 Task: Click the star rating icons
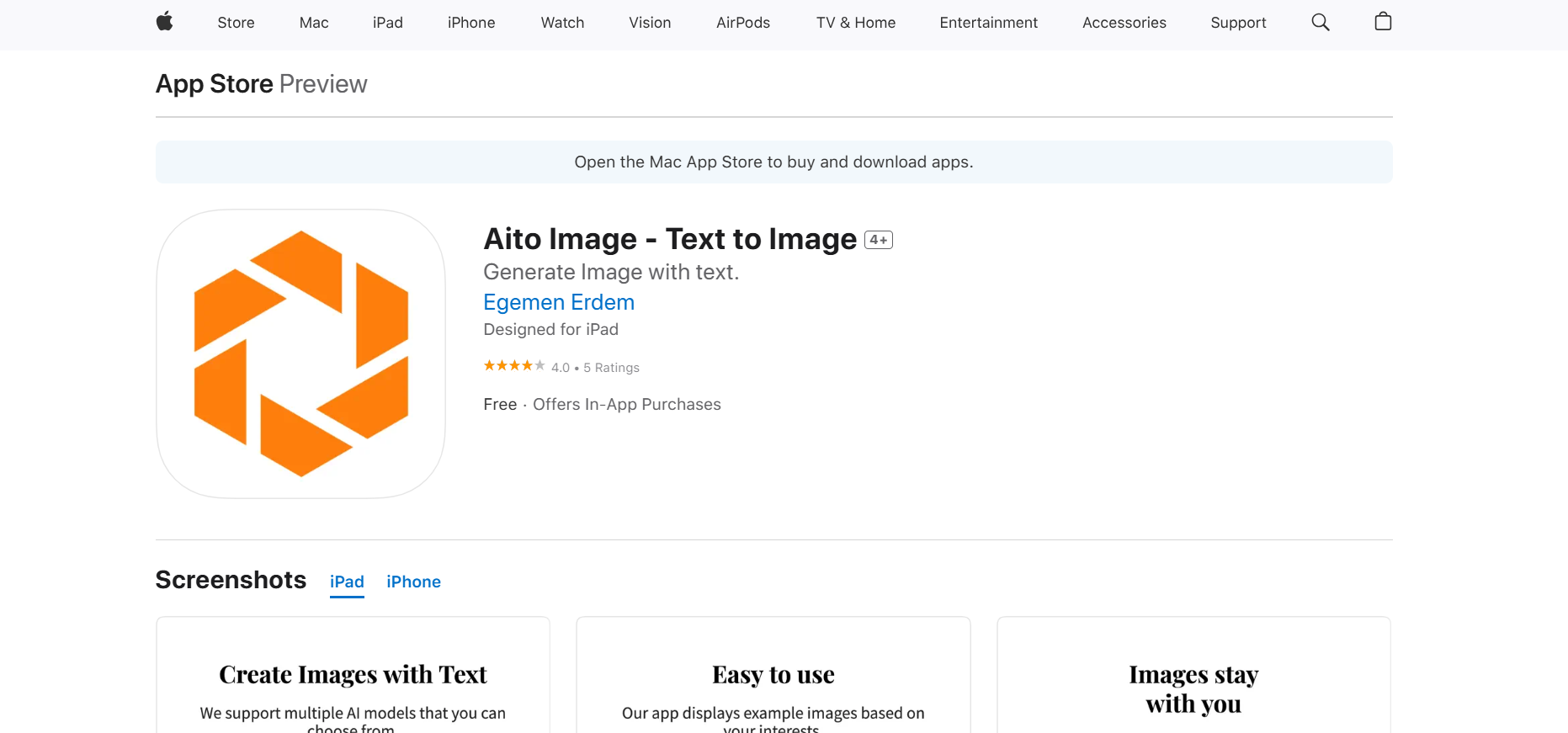513,366
